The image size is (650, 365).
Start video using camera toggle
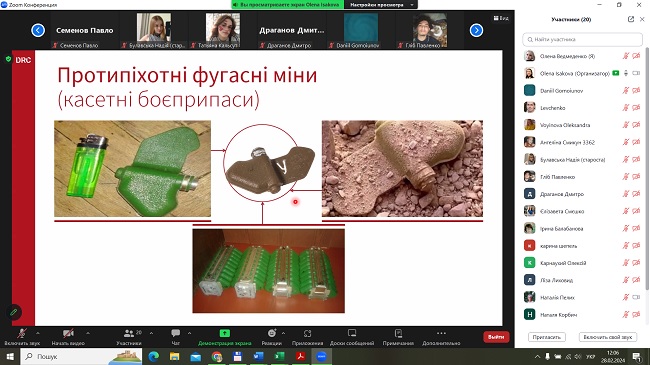pos(68,333)
